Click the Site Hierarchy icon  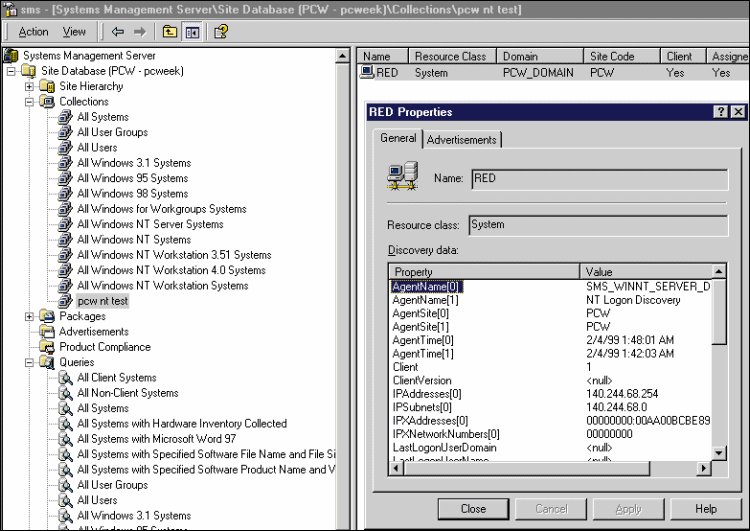(47, 86)
